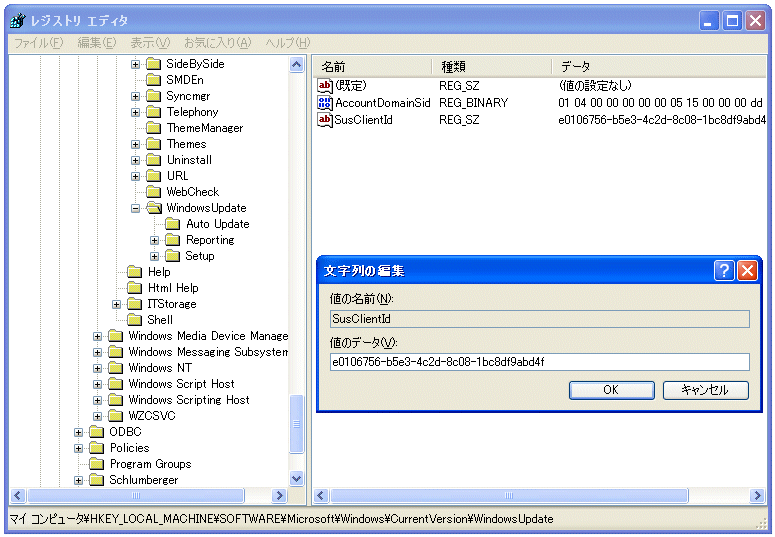Open the ヘルプ(H) menu

[x=288, y=43]
